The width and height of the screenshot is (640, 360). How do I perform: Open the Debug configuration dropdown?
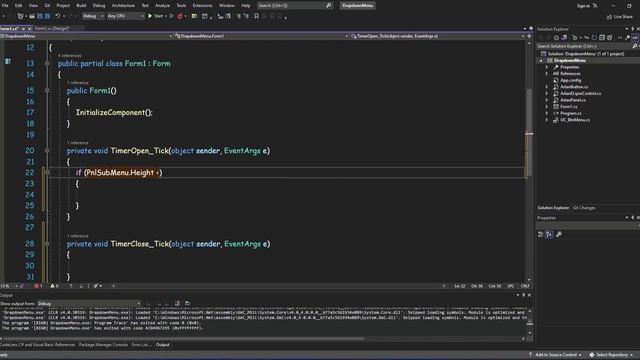click(93, 16)
